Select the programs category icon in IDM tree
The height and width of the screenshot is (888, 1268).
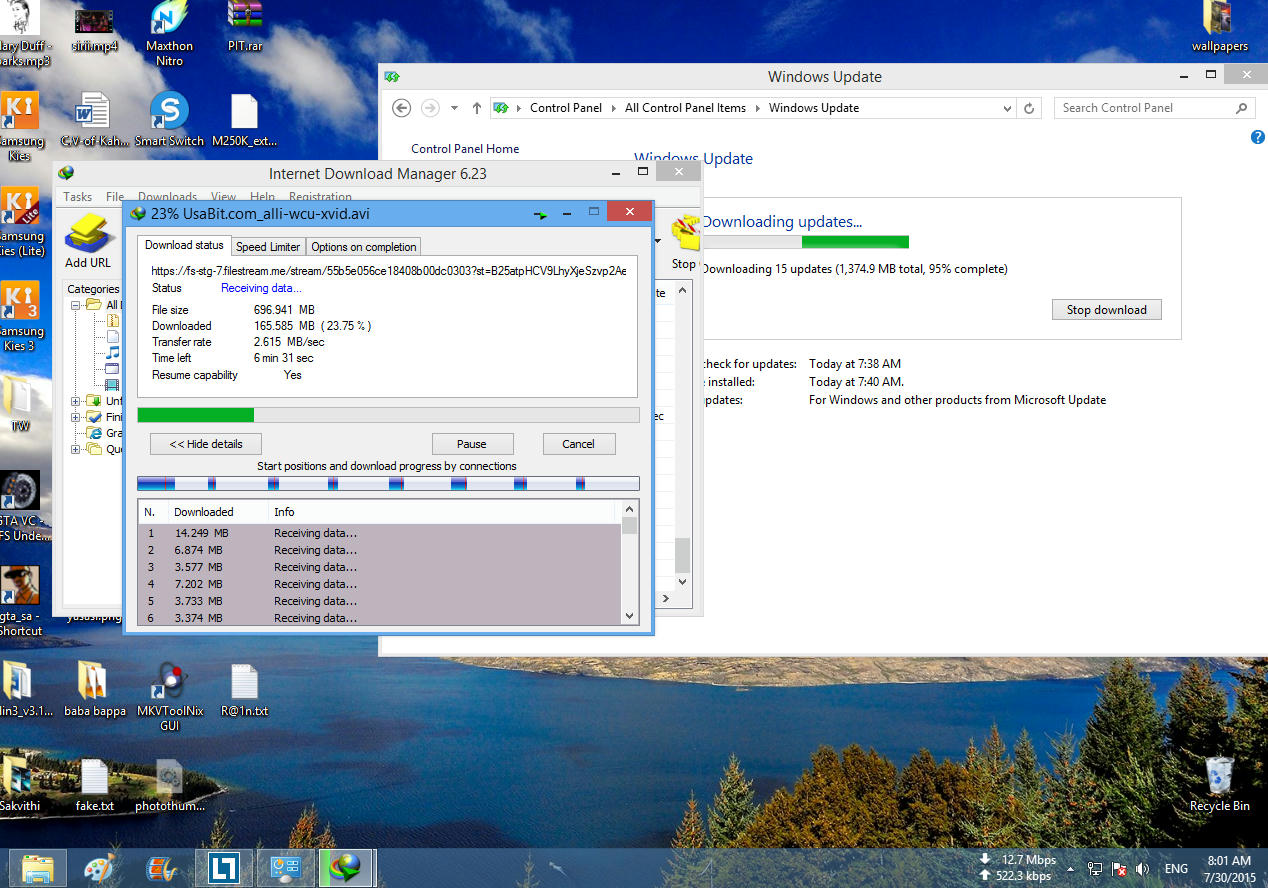[112, 369]
